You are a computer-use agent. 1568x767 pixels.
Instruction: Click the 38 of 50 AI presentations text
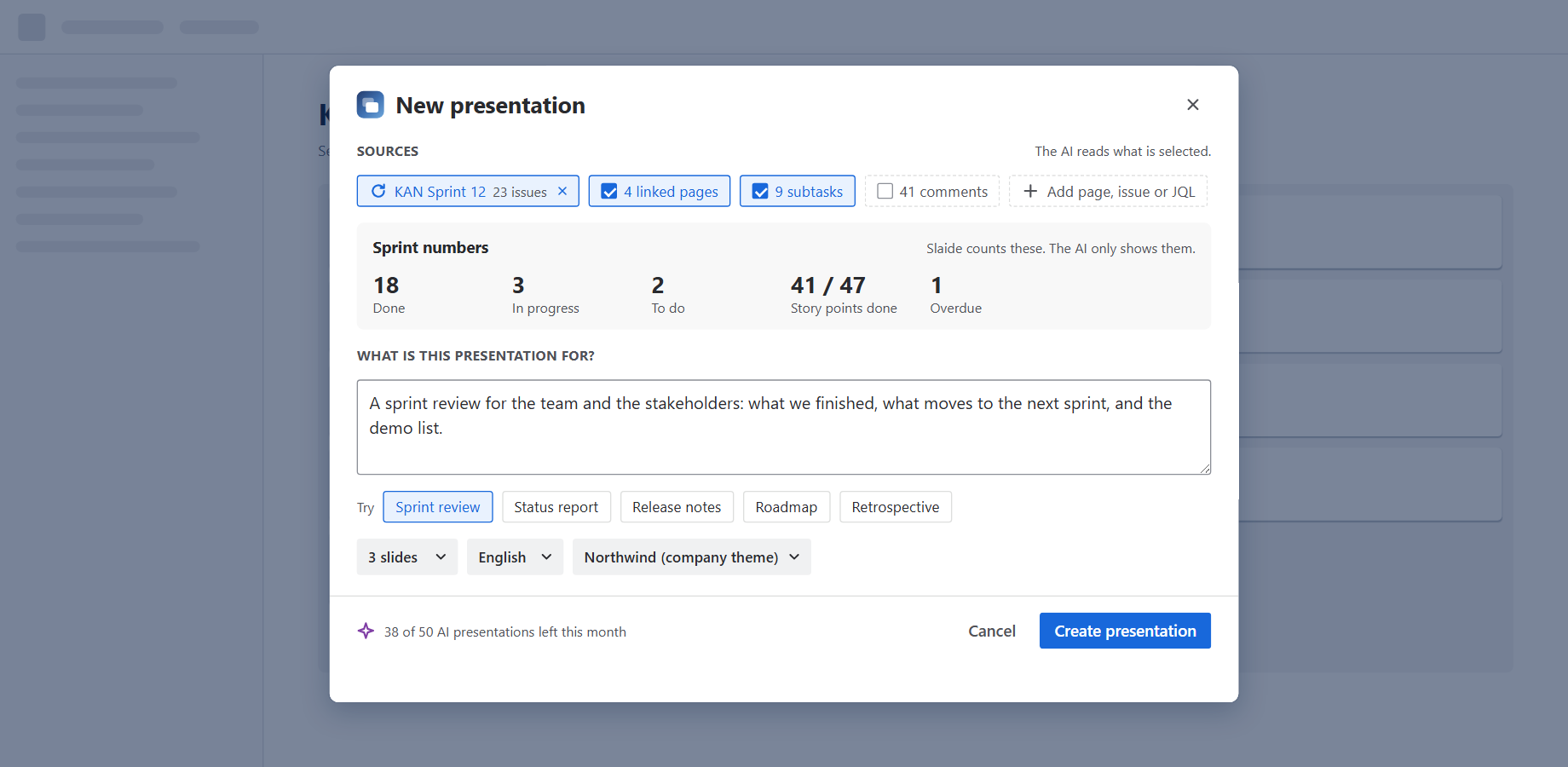click(505, 631)
